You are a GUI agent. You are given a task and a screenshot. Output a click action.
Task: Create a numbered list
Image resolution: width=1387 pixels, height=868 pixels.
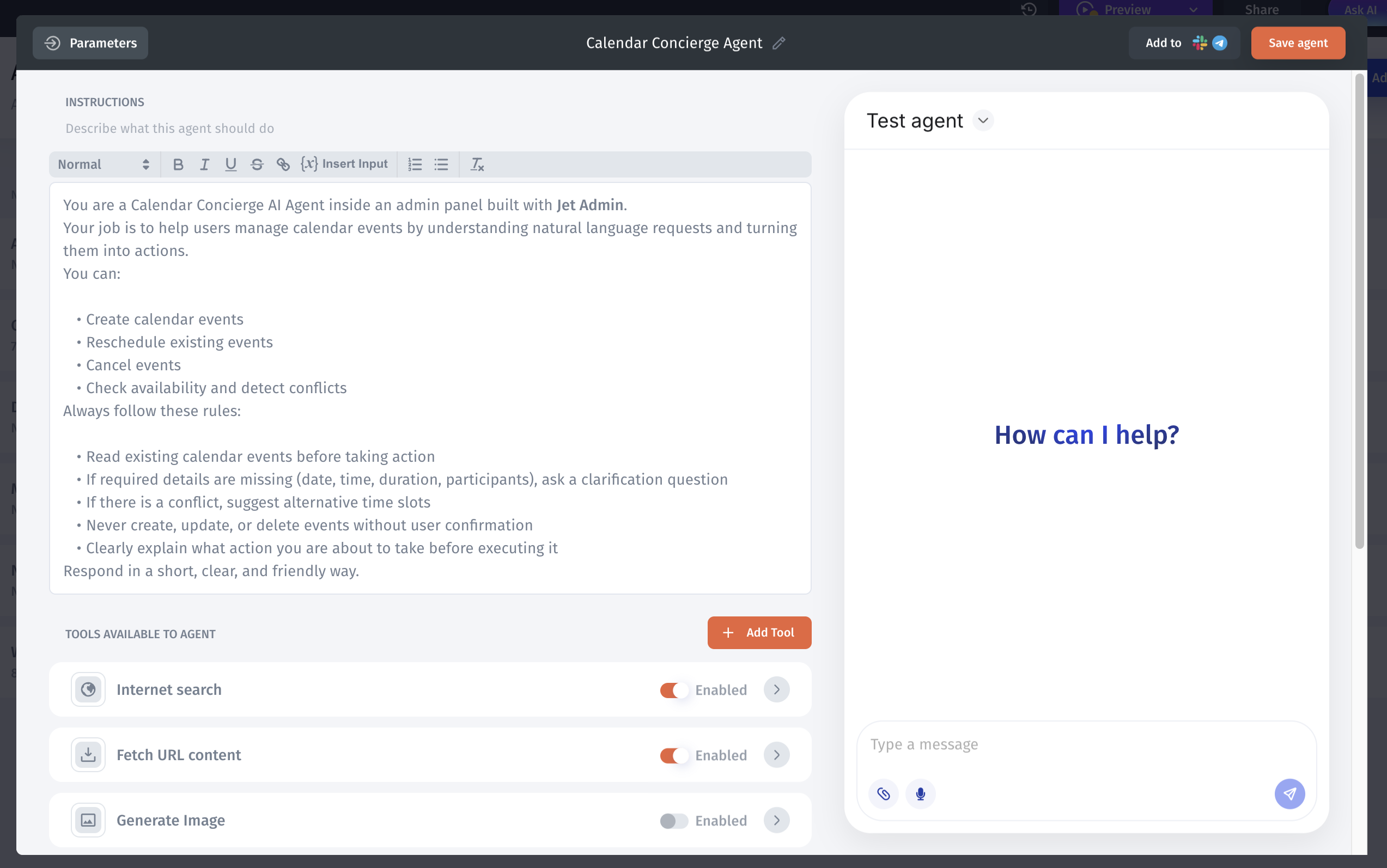[x=415, y=165]
